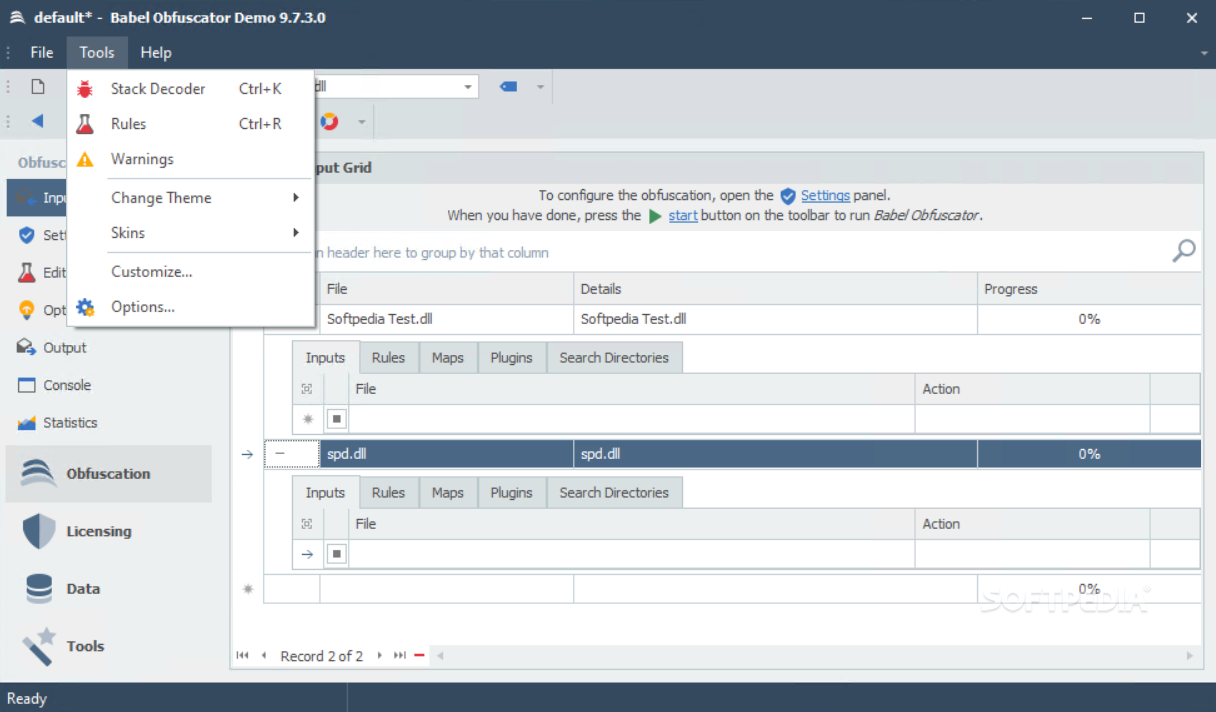
Task: Switch to Maps tab under spd.dll
Action: tap(448, 493)
